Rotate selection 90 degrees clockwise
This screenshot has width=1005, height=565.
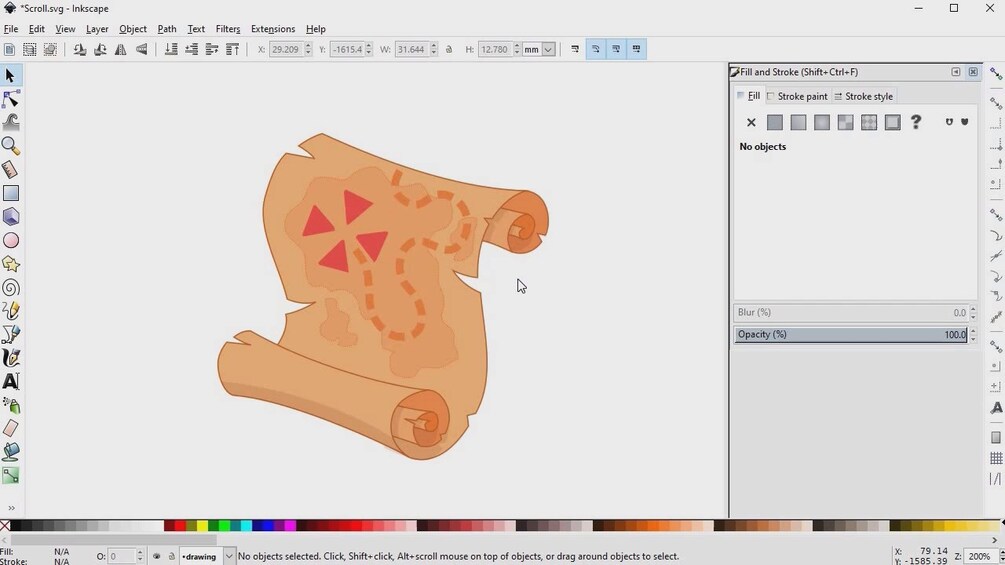[100, 49]
